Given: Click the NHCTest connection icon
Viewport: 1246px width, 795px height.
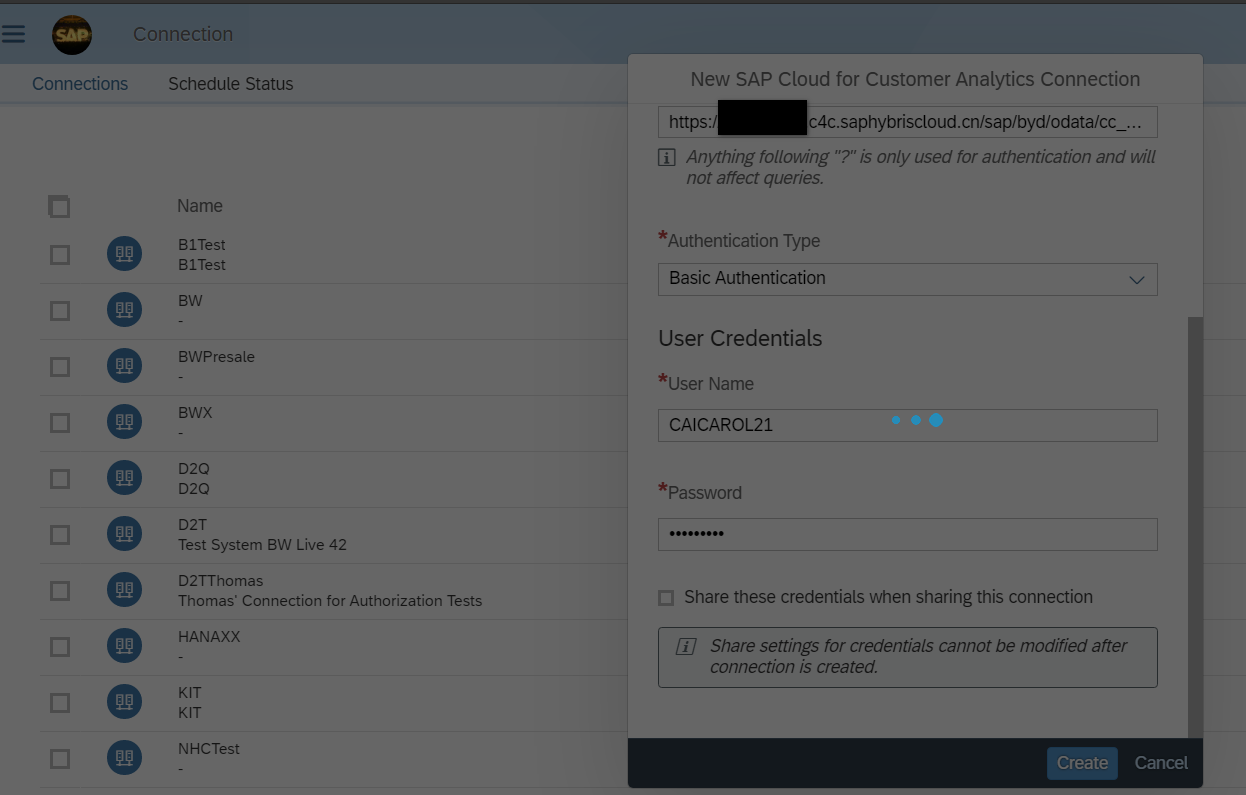Looking at the screenshot, I should [124, 758].
